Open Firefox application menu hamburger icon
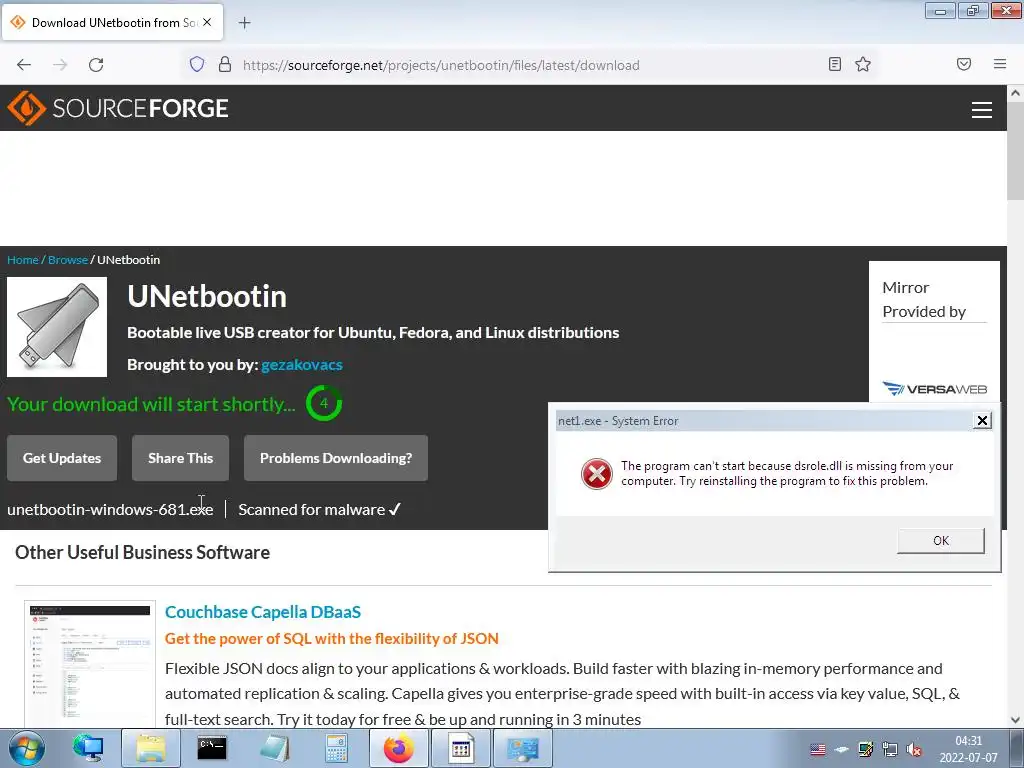This screenshot has height=768, width=1024. [x=1000, y=64]
